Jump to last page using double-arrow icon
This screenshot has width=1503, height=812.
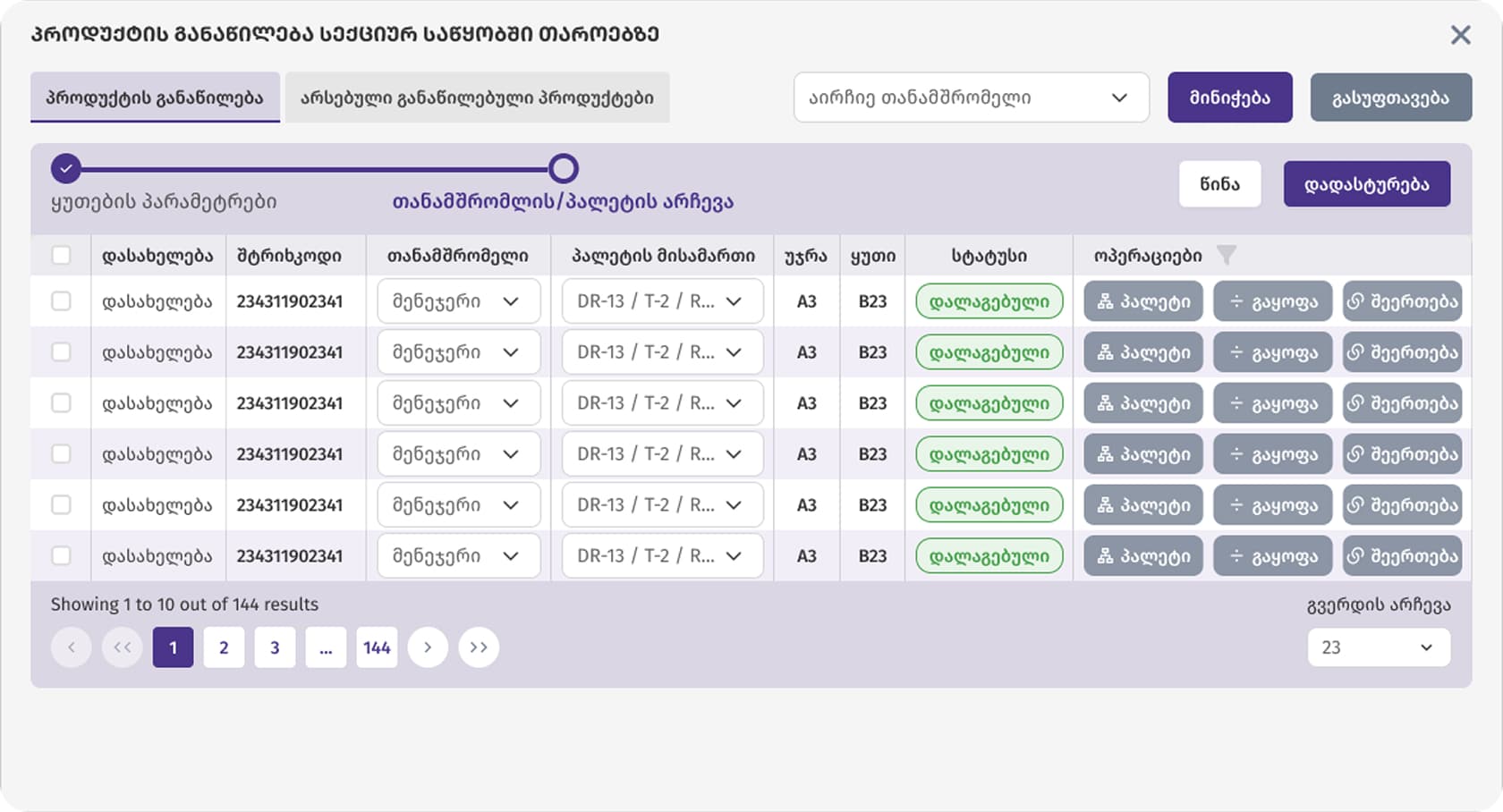point(479,647)
